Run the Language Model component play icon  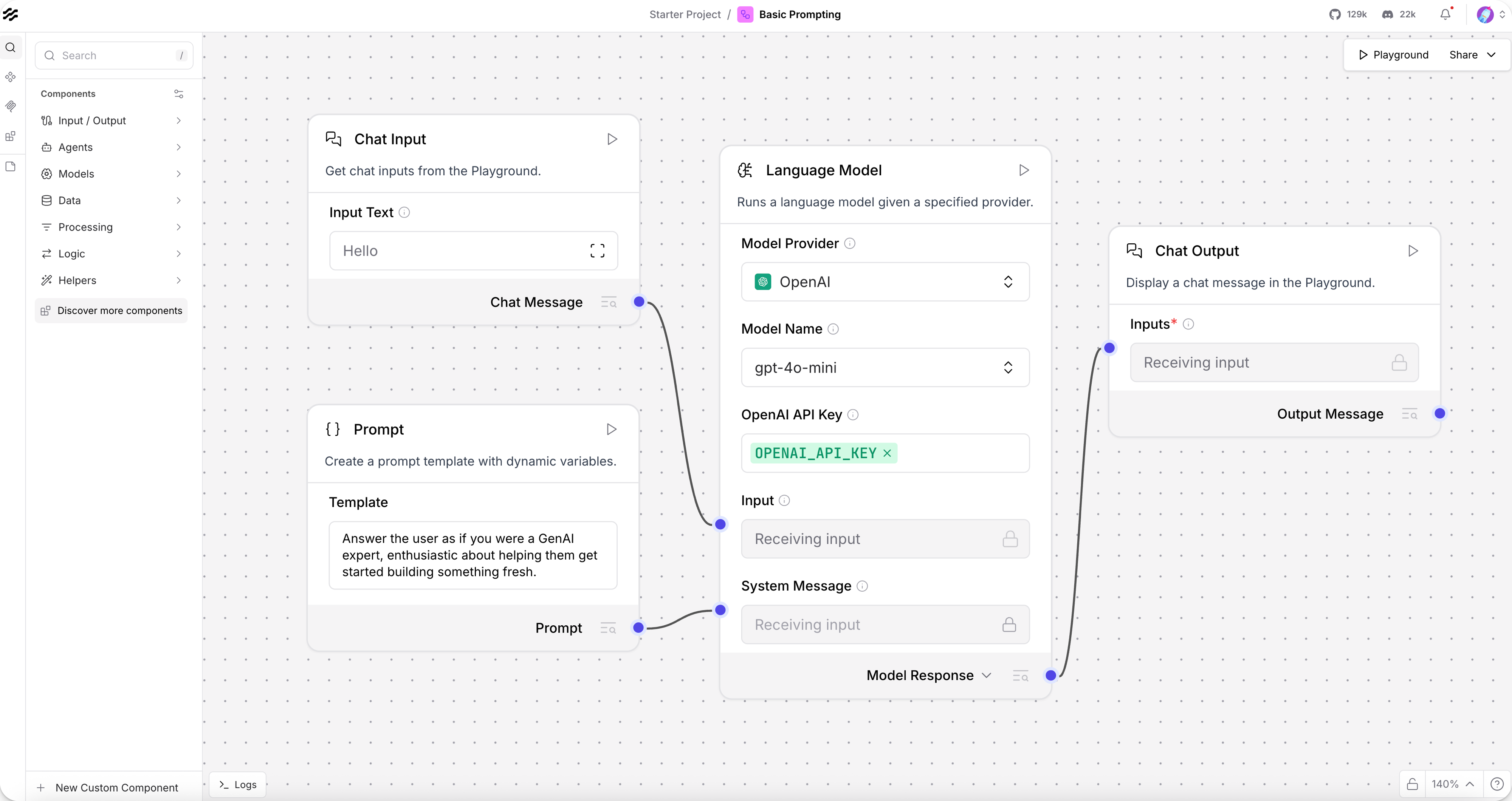point(1024,170)
